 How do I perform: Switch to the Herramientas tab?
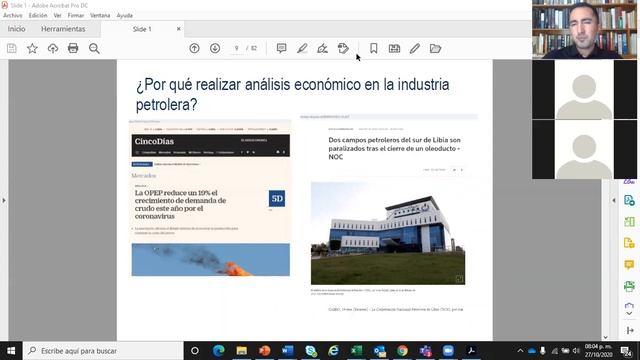point(63,29)
